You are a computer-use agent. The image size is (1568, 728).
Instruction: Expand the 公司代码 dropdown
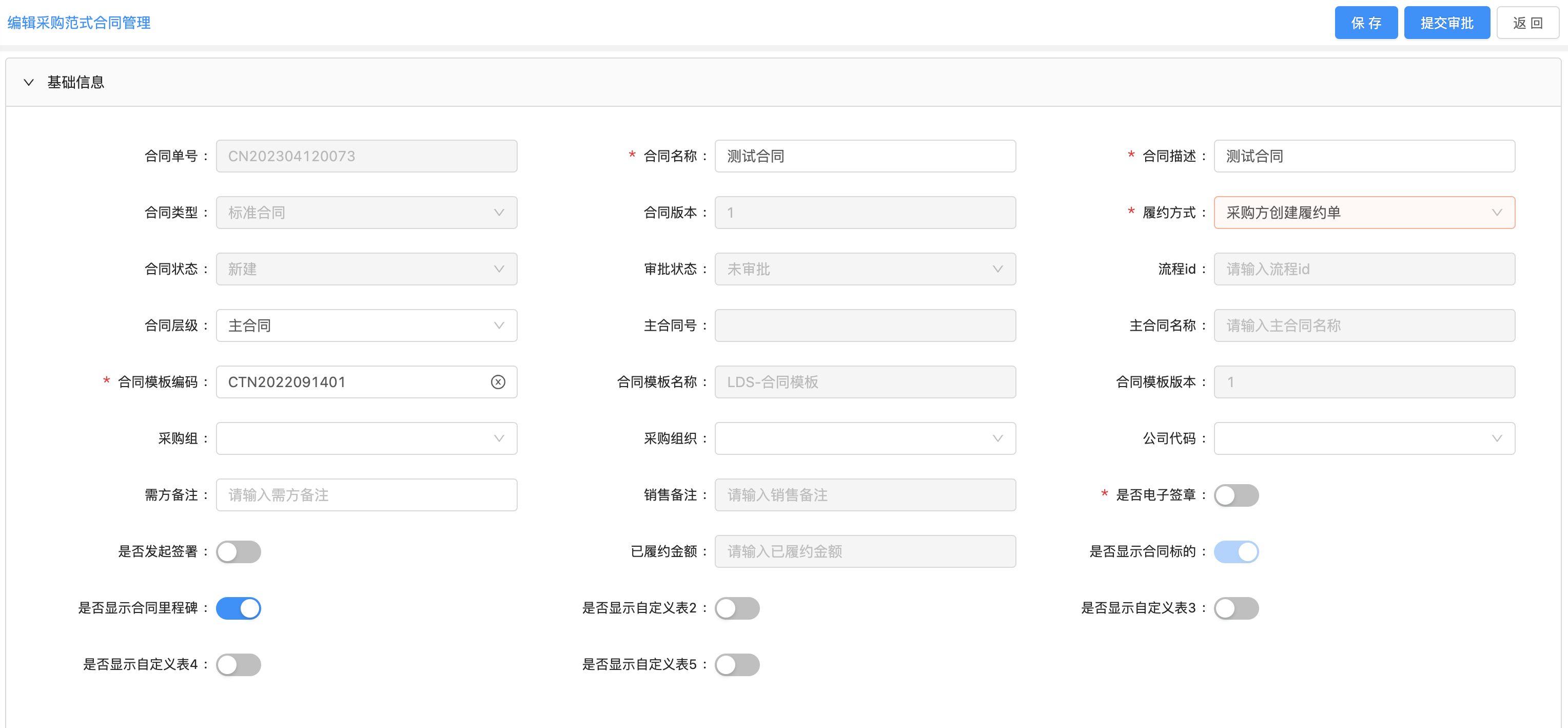1363,438
